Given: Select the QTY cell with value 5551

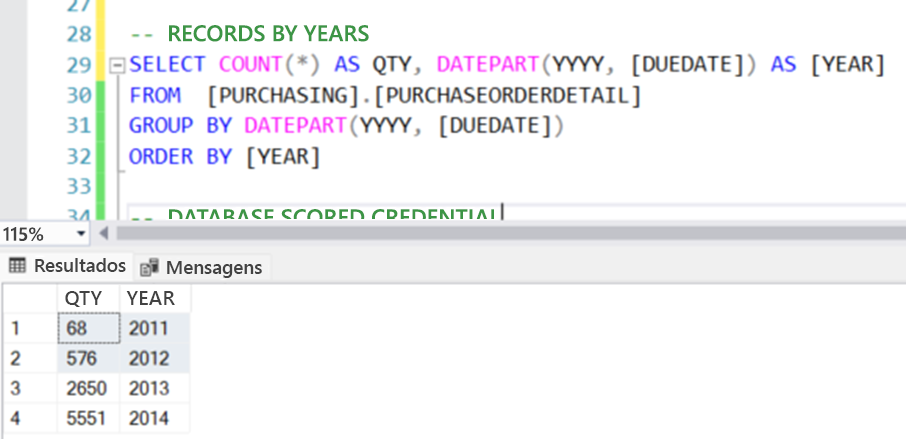Looking at the screenshot, I should pos(88,418).
